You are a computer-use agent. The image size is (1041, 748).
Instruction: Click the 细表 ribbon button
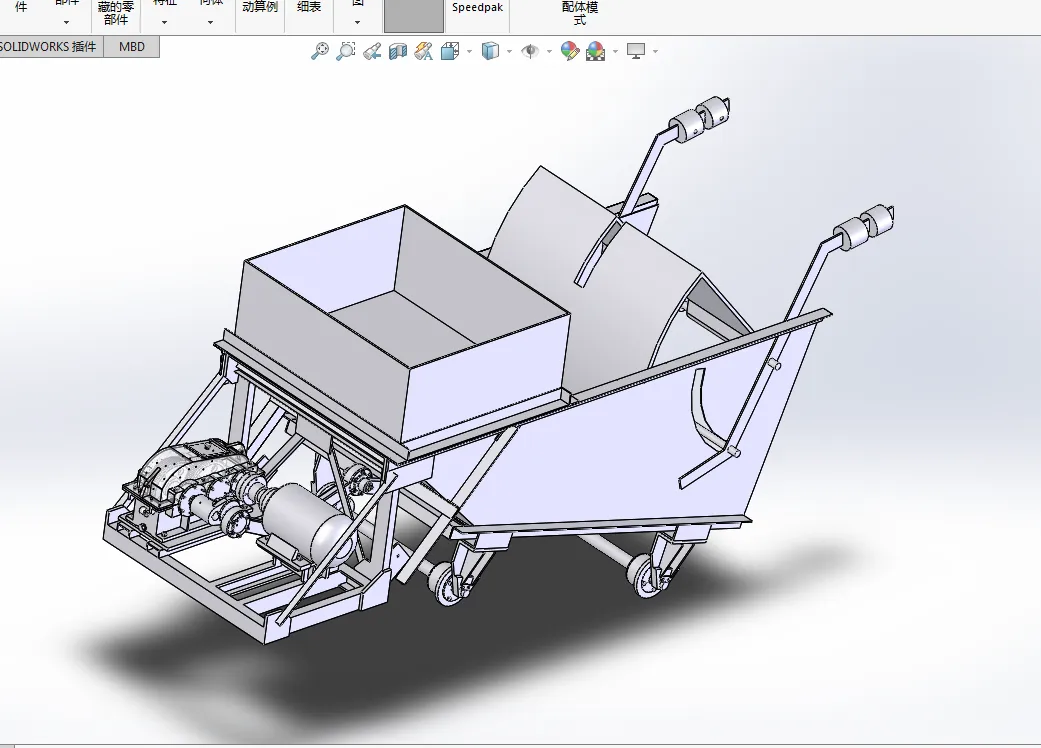[309, 8]
